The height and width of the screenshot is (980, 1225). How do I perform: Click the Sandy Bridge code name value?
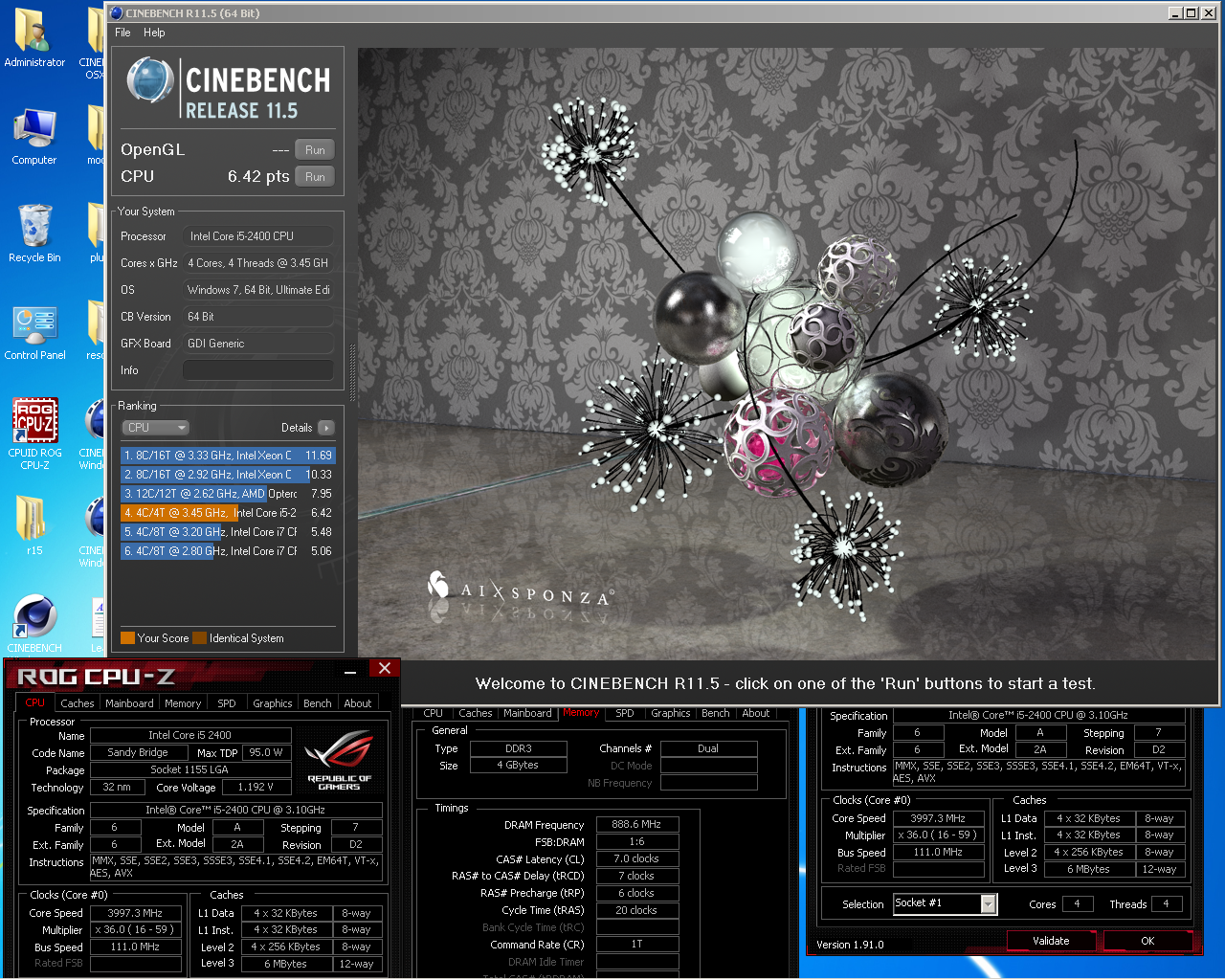click(138, 752)
